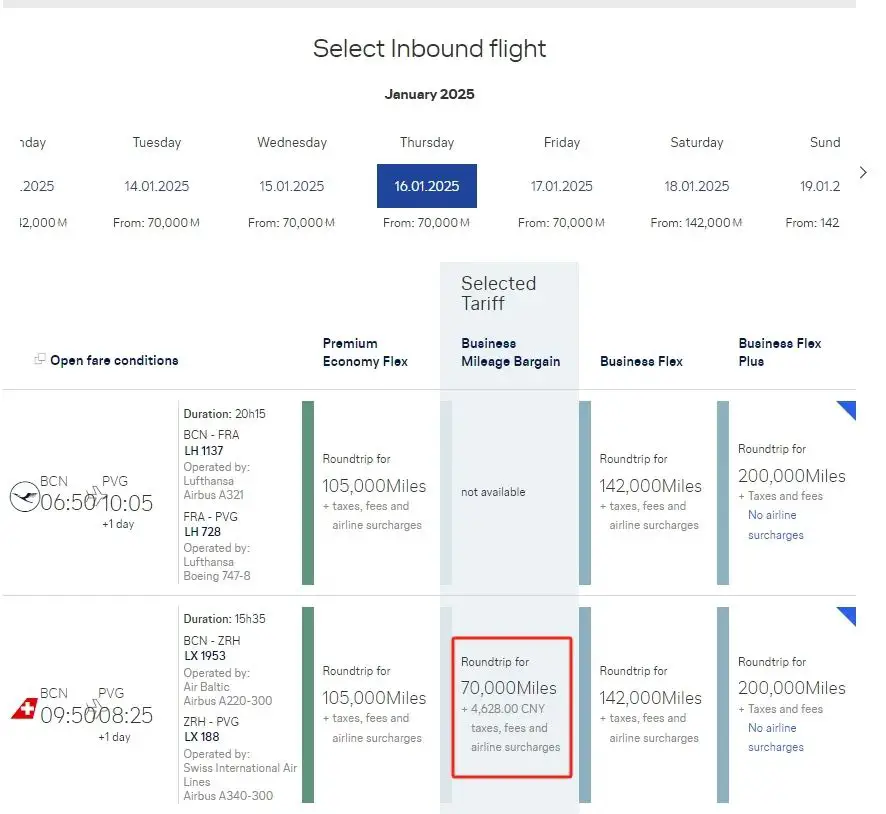Click the Lufthansa crane airline logo
The image size is (886, 814).
[x=25, y=497]
